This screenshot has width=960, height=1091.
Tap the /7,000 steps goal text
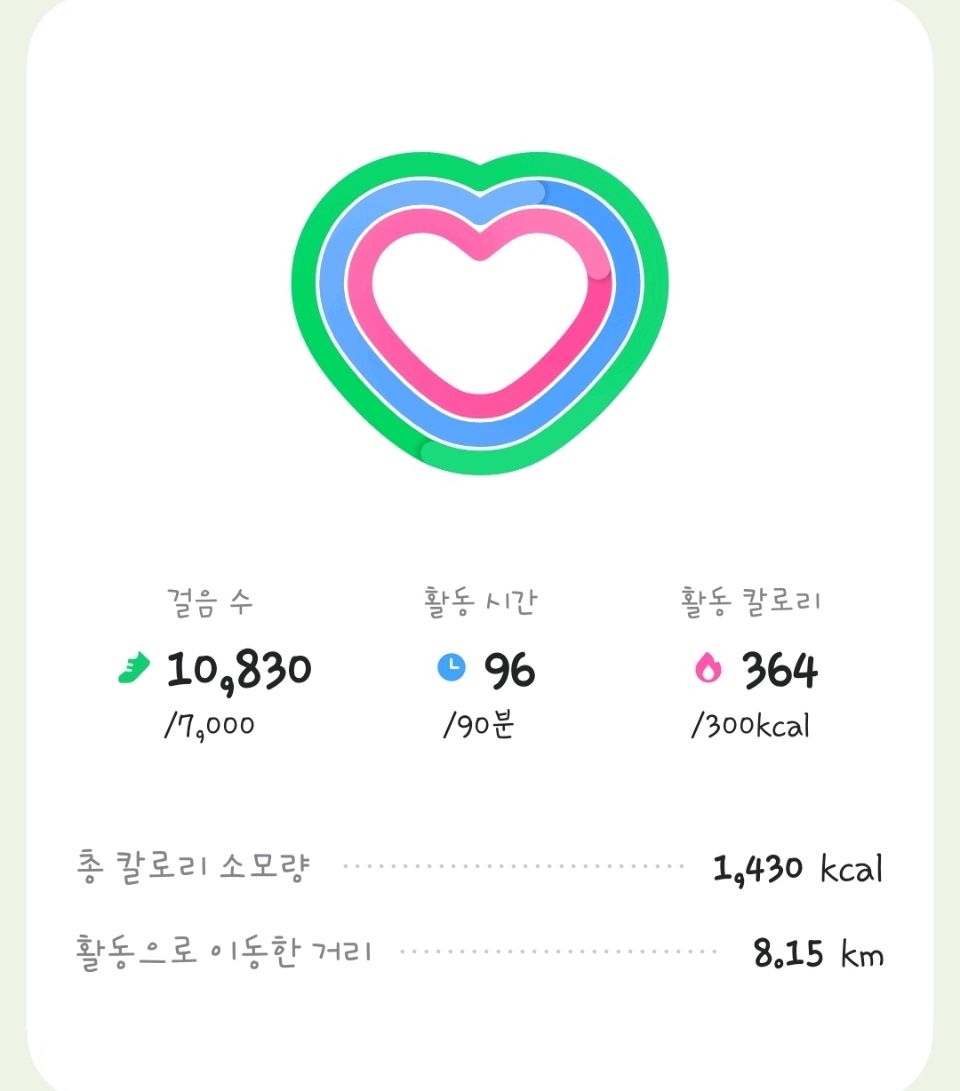[209, 726]
